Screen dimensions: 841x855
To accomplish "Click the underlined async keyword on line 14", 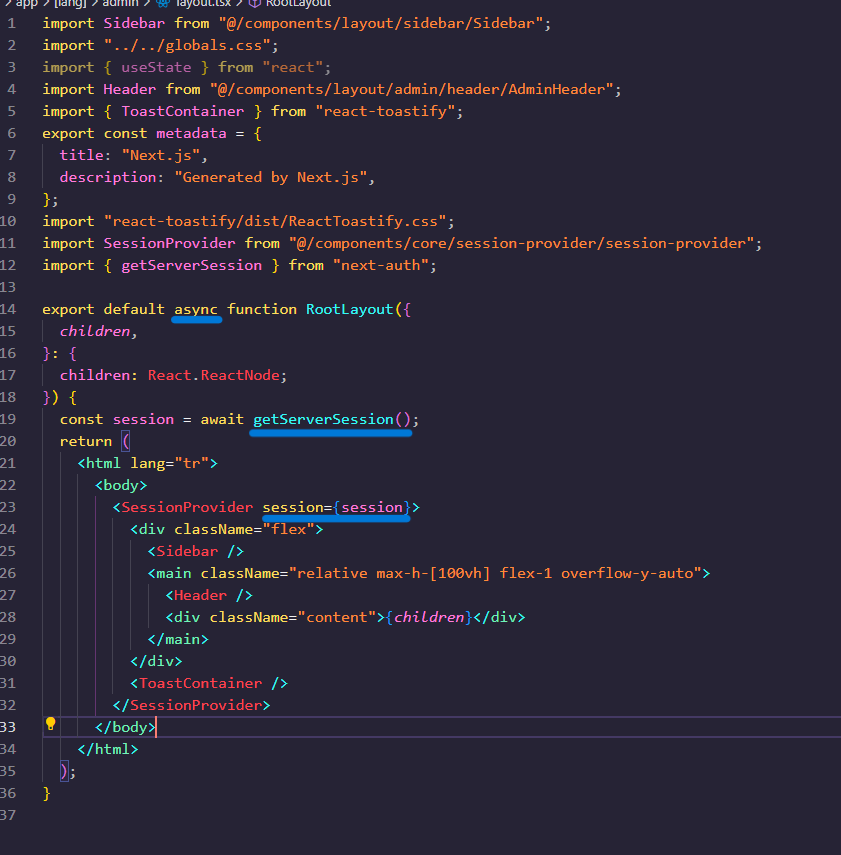I will tap(196, 308).
